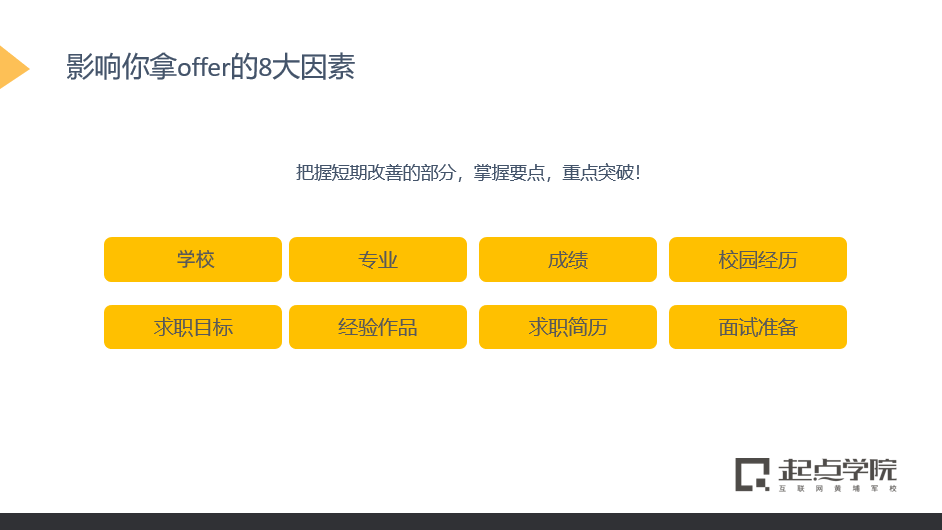Click the 互联网黄埔军校 tagline
The height and width of the screenshot is (530, 942).
[x=837, y=489]
